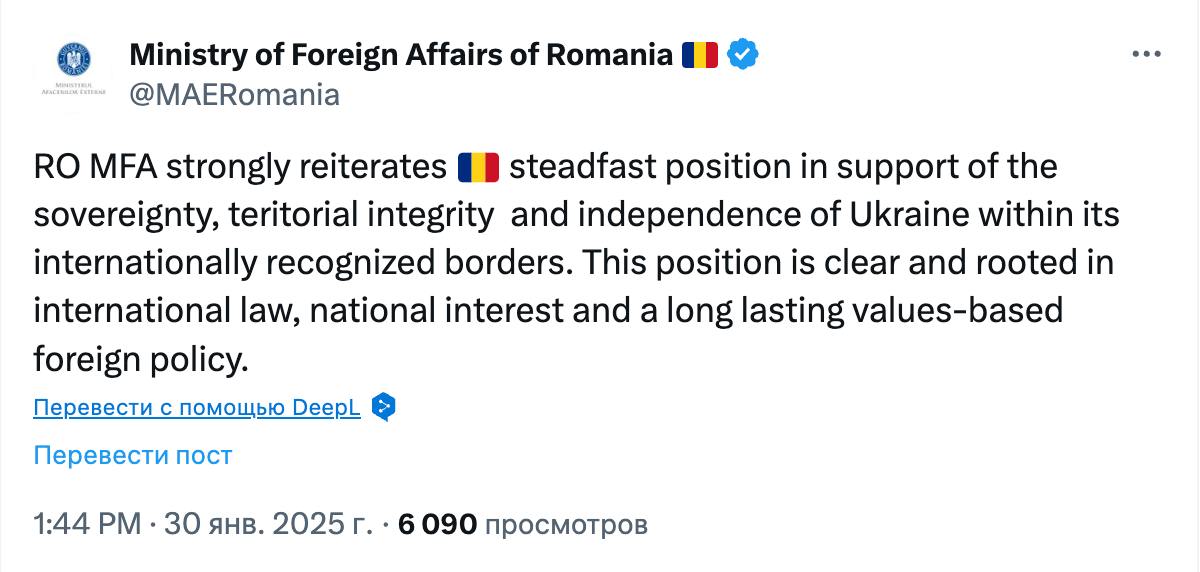Screen dimensions: 1200x572
Task: Click the date "30 янв. 2025 г."
Action: click(x=268, y=523)
